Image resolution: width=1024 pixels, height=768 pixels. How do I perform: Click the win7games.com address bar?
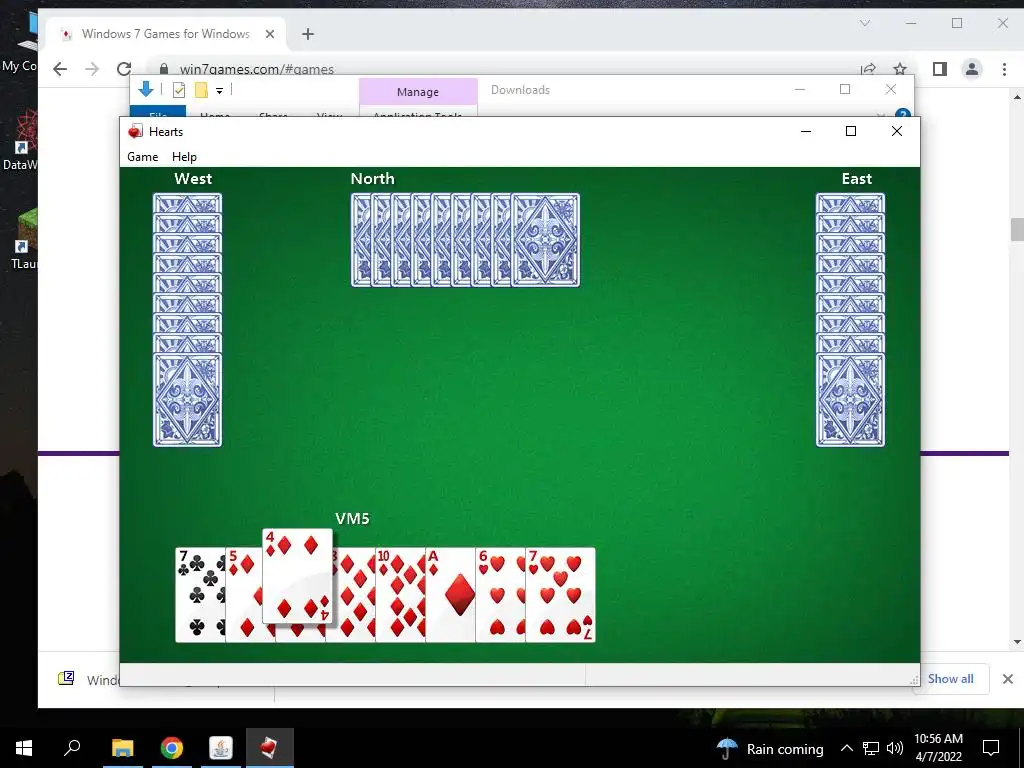257,69
